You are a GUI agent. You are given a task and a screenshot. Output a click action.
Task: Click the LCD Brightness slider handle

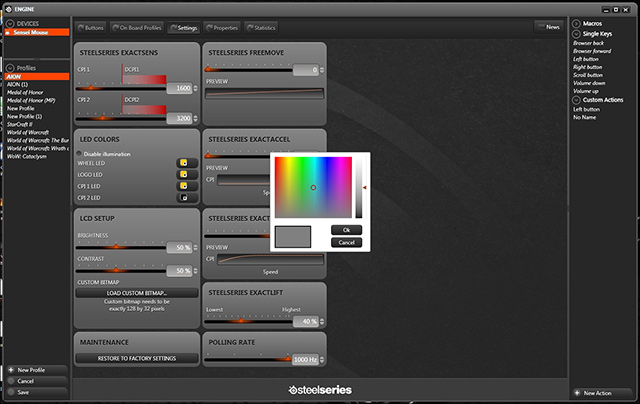[116, 246]
